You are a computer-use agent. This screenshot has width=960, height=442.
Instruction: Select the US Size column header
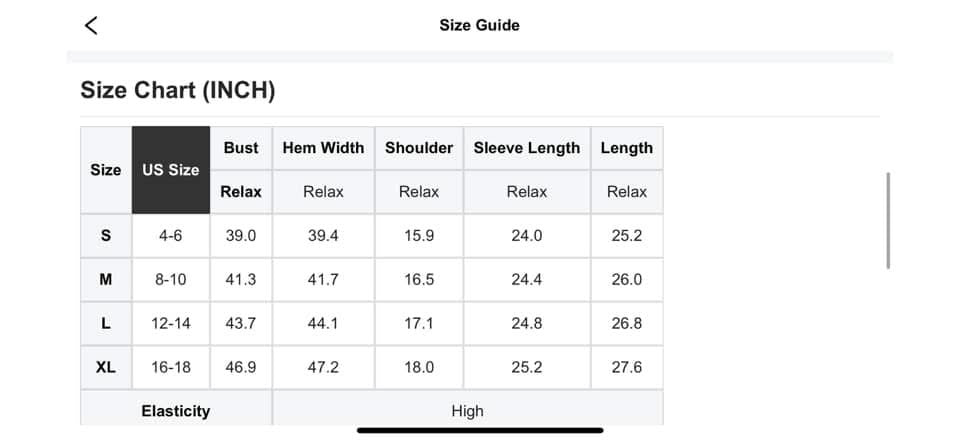click(171, 170)
